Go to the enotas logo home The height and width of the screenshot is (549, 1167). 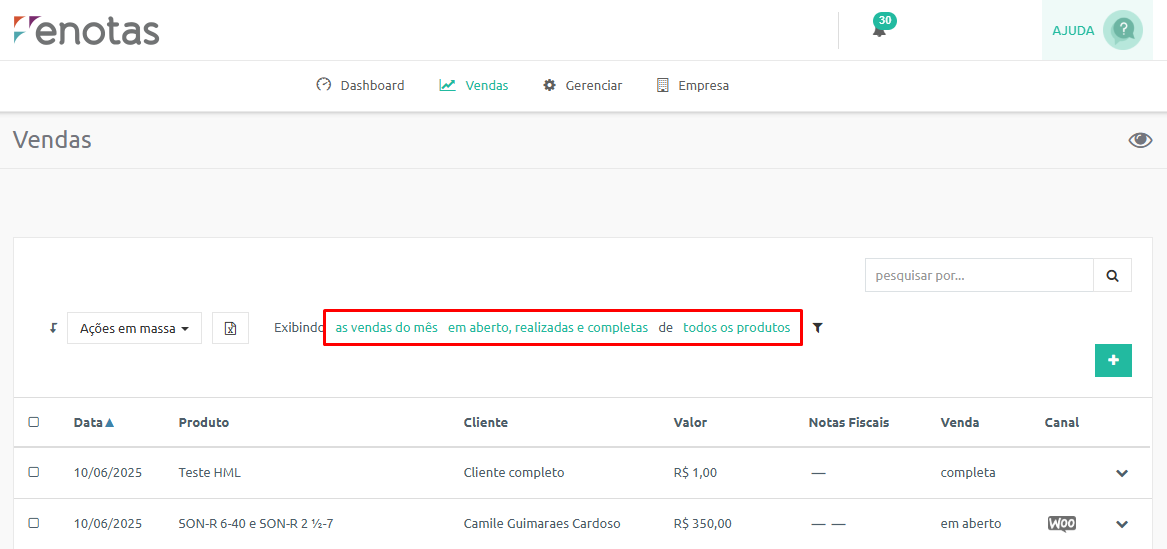click(86, 30)
